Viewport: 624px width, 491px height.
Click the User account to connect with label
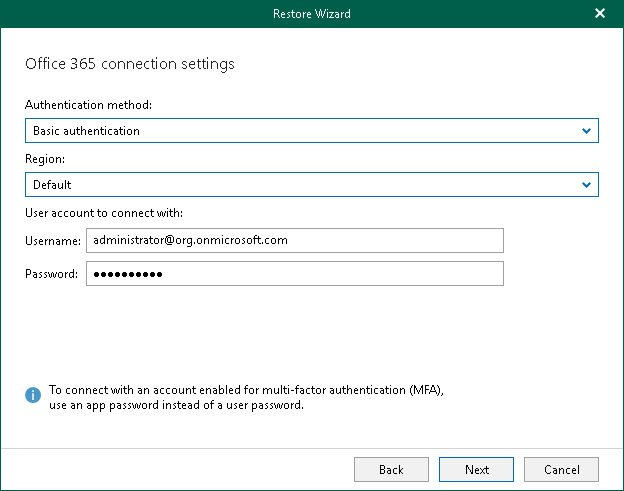(103, 213)
